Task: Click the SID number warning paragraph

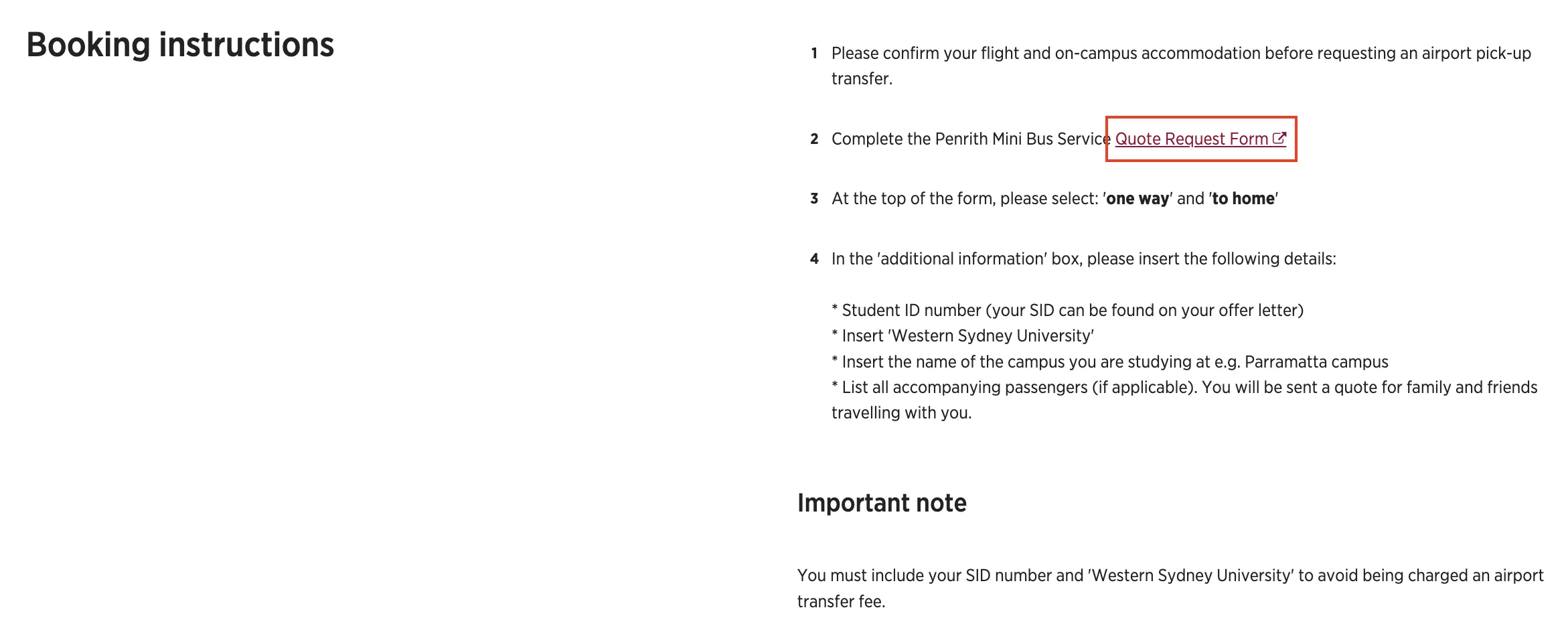Action: pyautogui.click(x=1170, y=589)
